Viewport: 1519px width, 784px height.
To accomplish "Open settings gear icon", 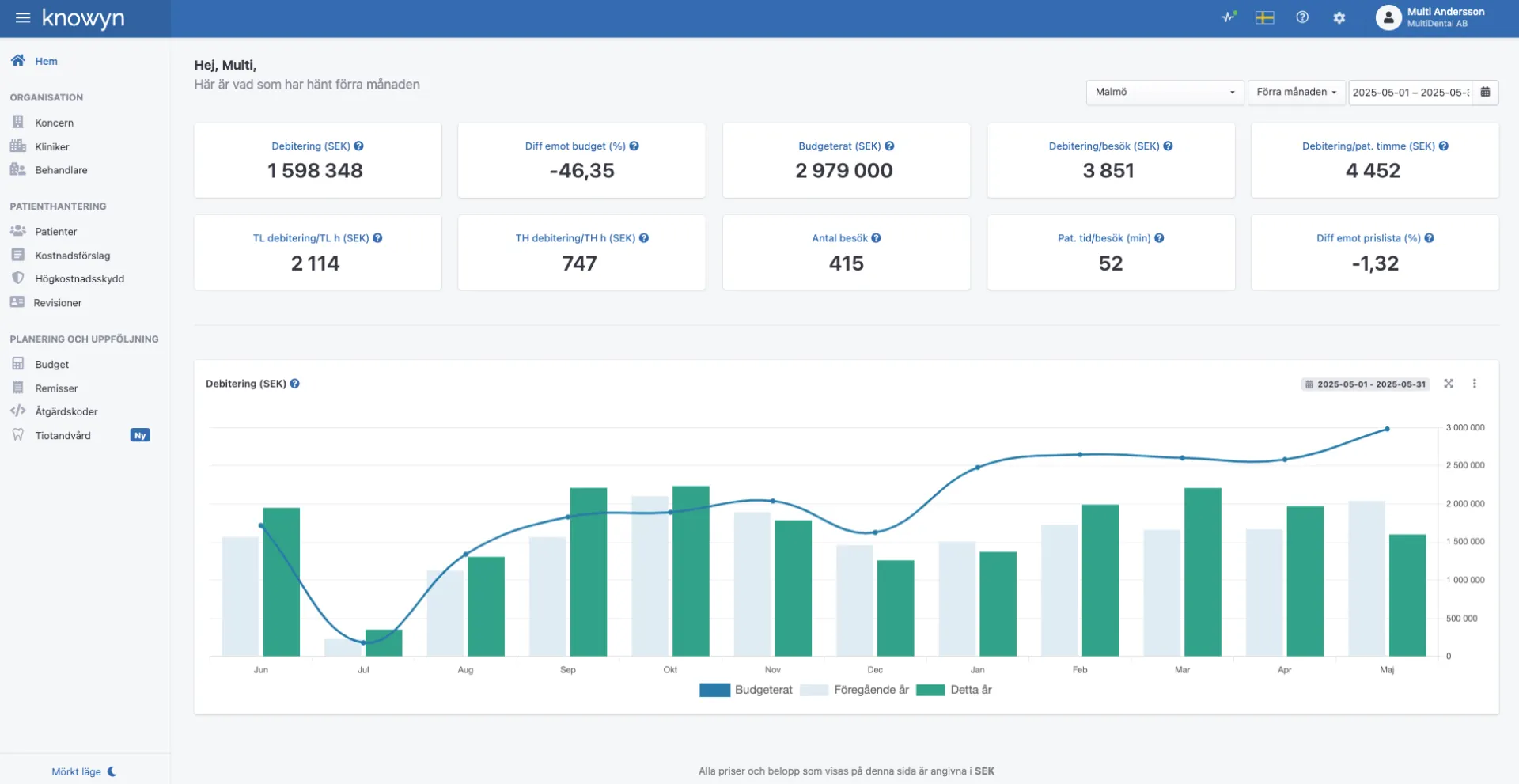I will [x=1339, y=17].
